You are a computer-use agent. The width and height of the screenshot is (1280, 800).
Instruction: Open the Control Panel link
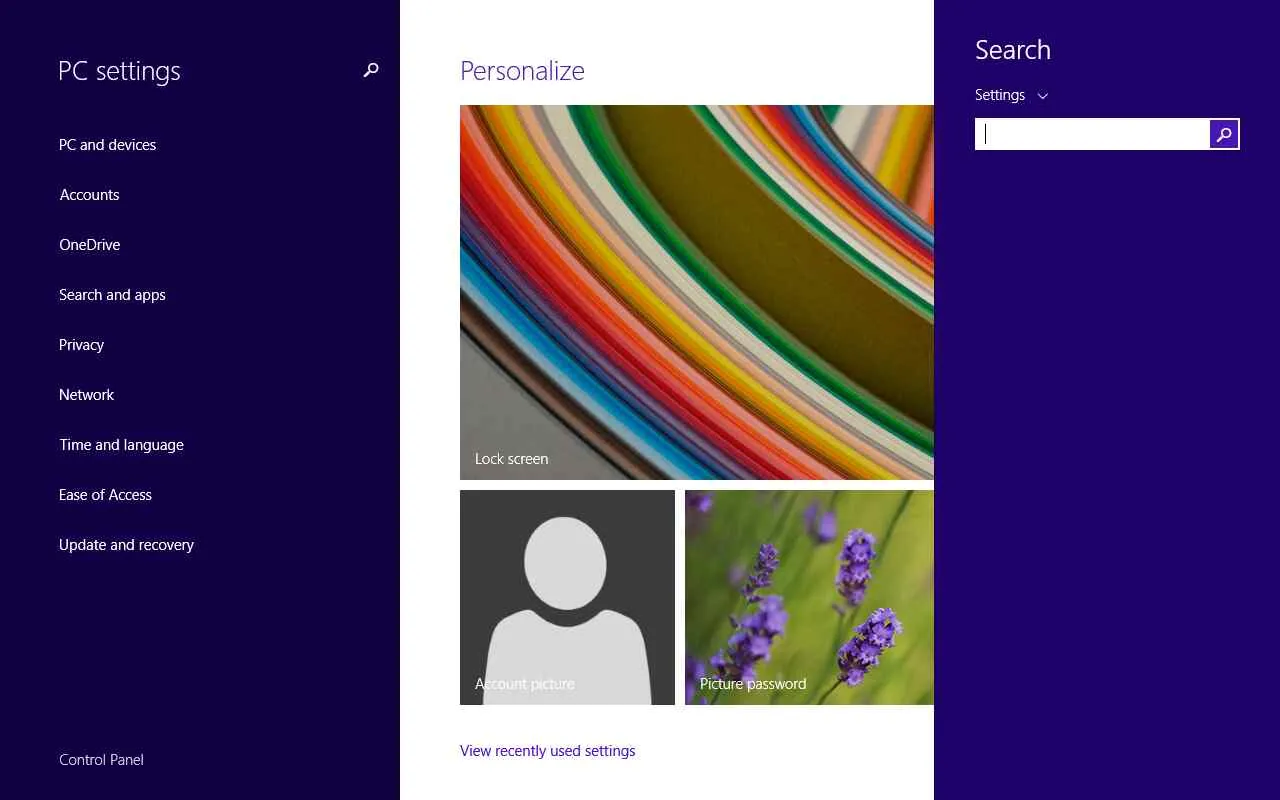coord(101,760)
